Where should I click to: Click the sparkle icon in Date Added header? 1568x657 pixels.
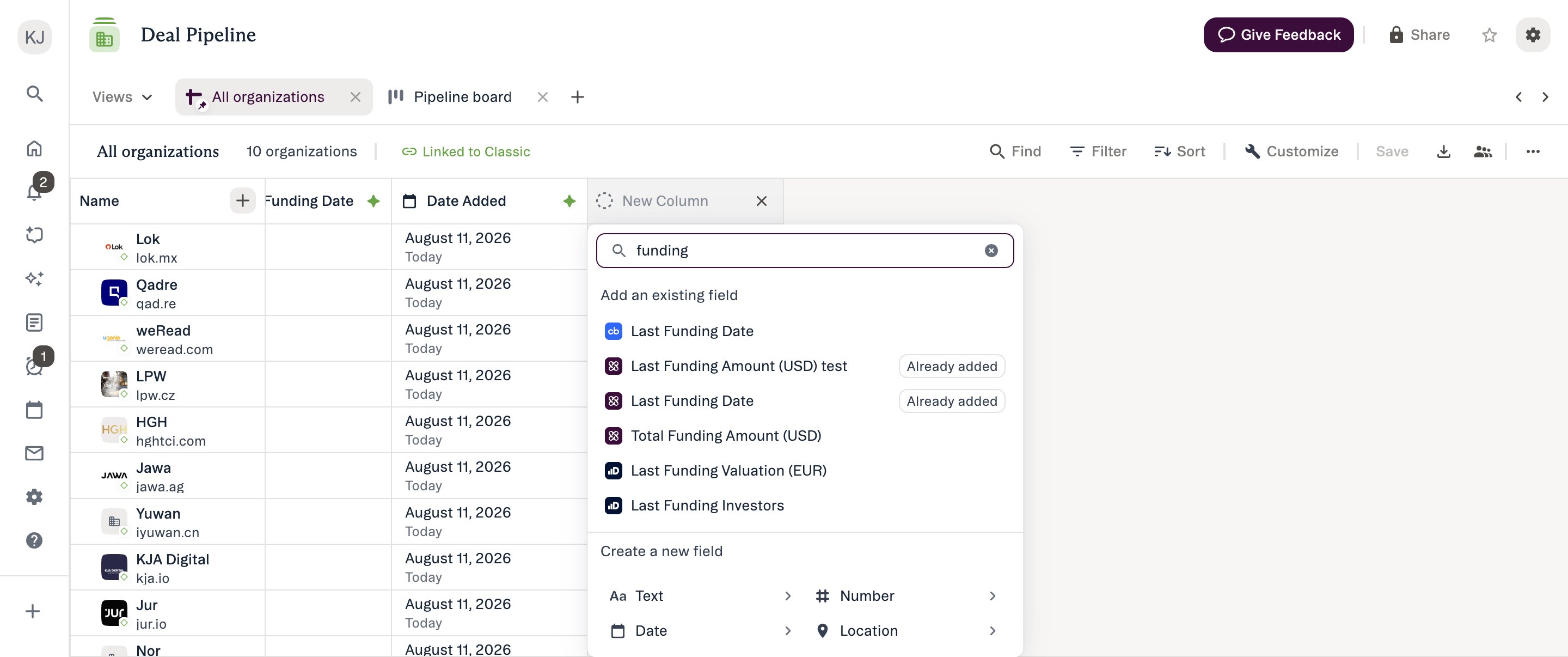pos(569,201)
